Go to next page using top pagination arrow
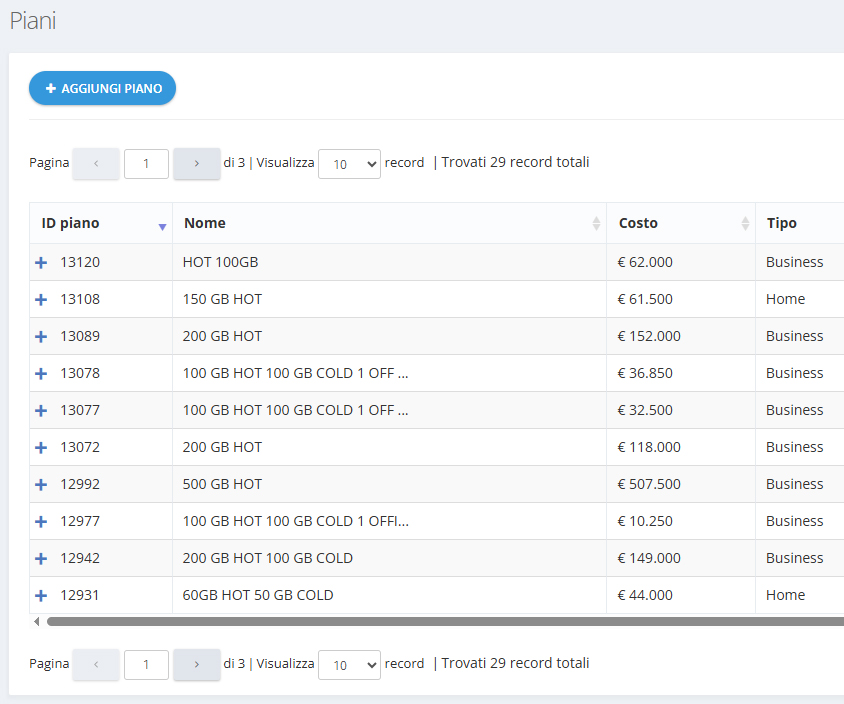This screenshot has width=844, height=704. (x=196, y=163)
